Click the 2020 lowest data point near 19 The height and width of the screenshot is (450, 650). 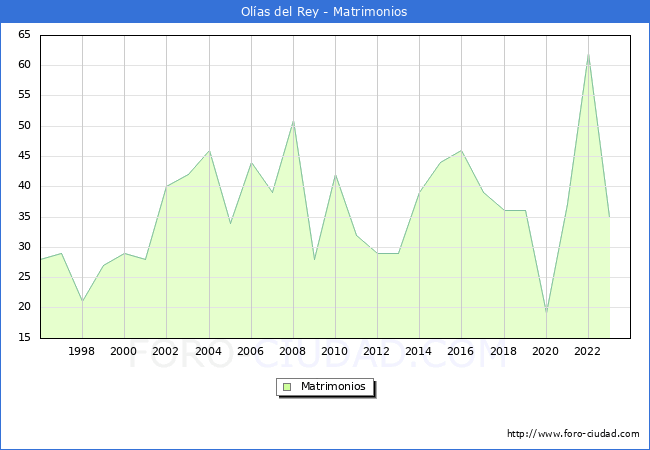546,314
